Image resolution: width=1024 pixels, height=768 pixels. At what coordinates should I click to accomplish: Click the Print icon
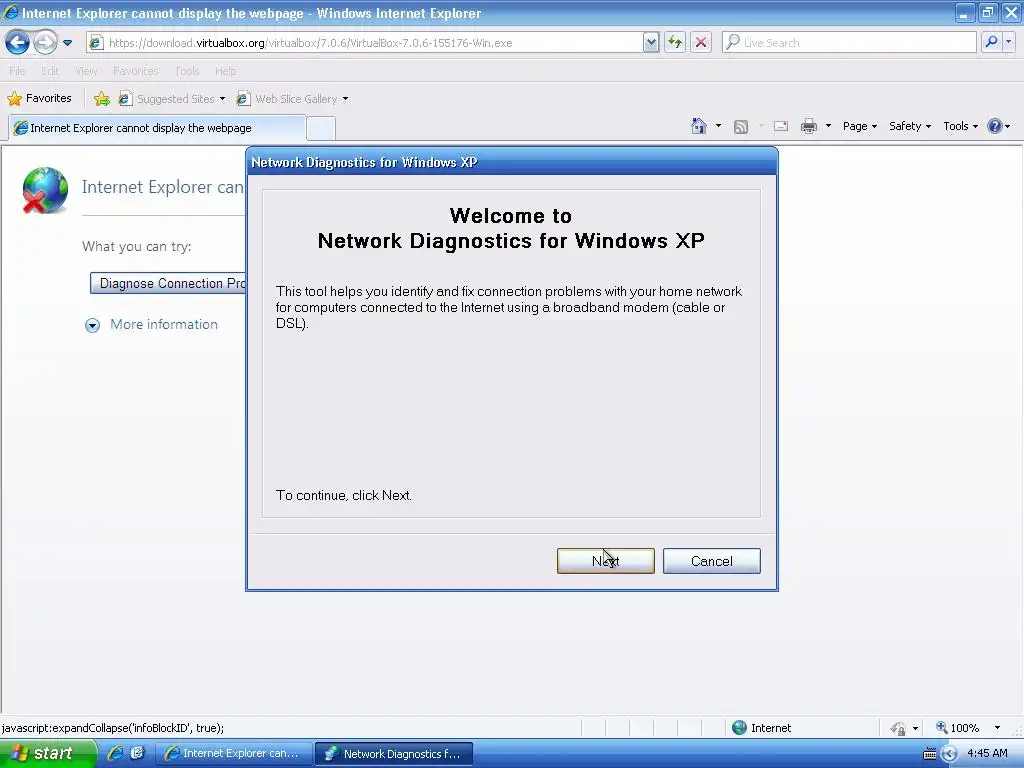tap(809, 126)
